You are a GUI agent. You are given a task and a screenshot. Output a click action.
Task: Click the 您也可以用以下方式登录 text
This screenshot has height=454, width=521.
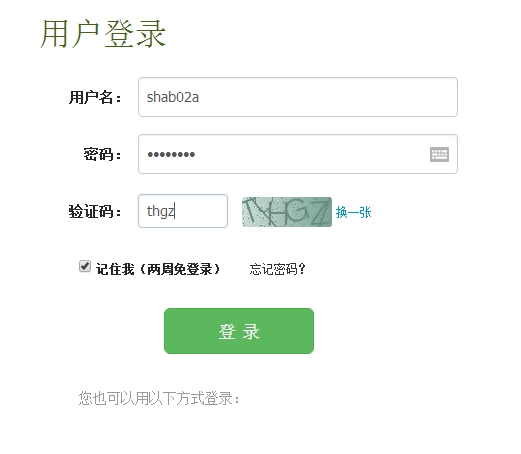coord(159,398)
